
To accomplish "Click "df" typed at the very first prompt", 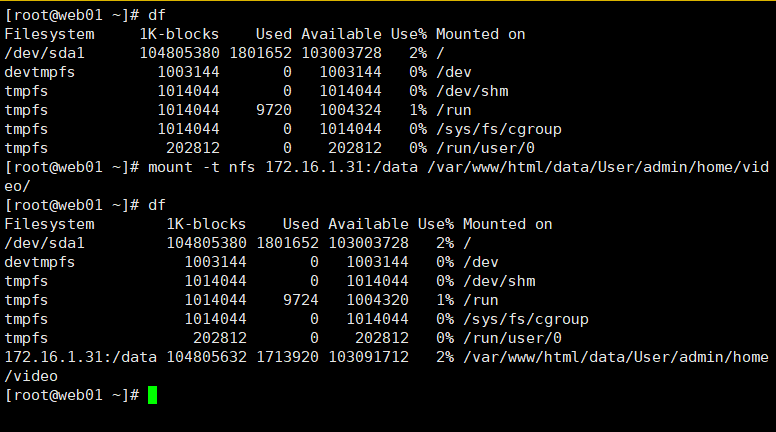I will (157, 15).
